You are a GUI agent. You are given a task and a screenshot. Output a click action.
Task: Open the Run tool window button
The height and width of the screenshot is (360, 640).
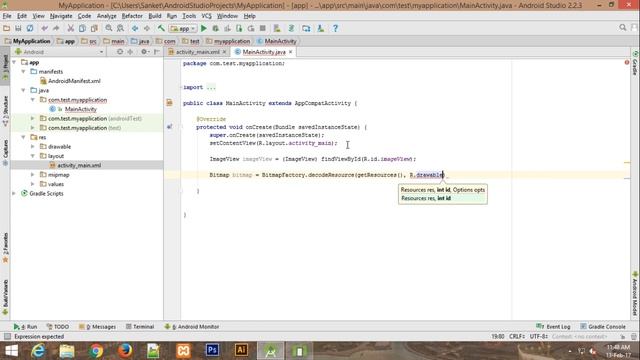click(x=25, y=327)
